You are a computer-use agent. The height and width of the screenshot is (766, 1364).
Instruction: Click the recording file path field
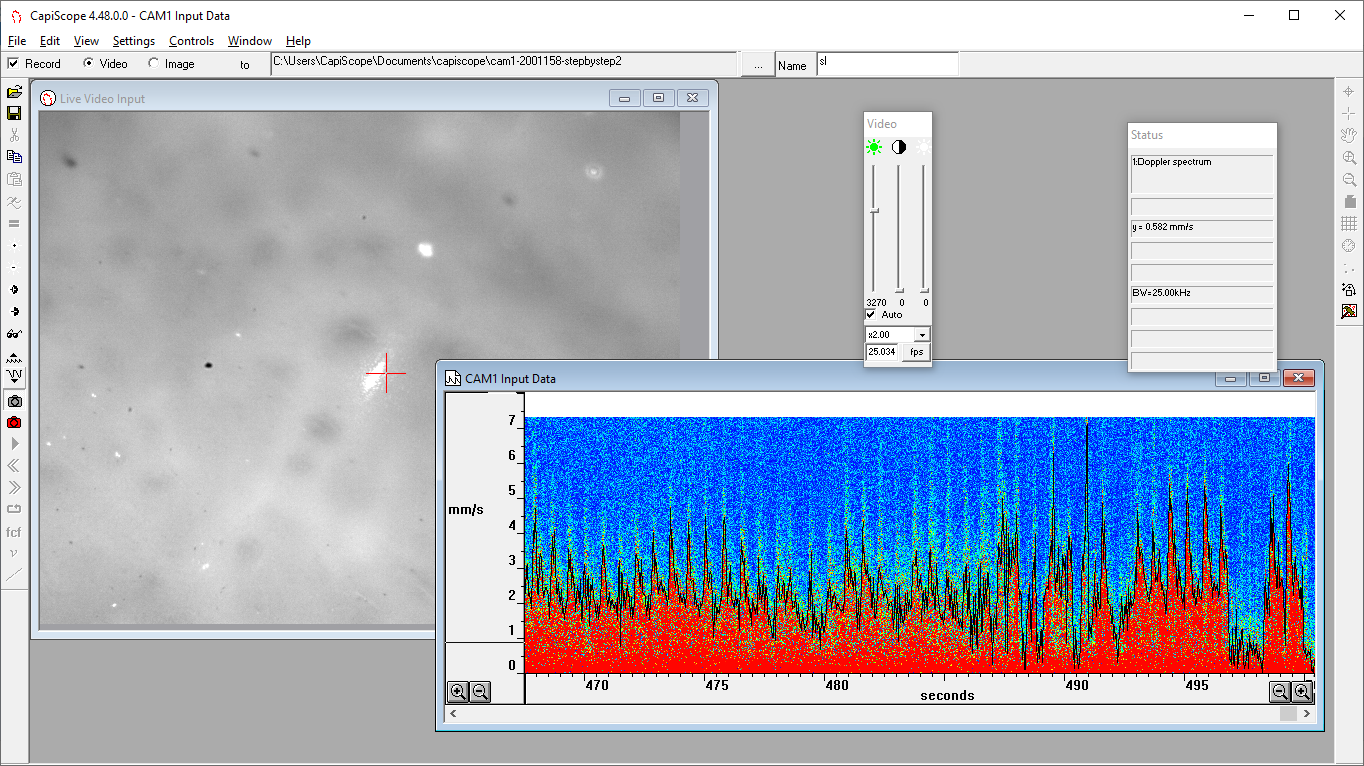click(x=504, y=63)
